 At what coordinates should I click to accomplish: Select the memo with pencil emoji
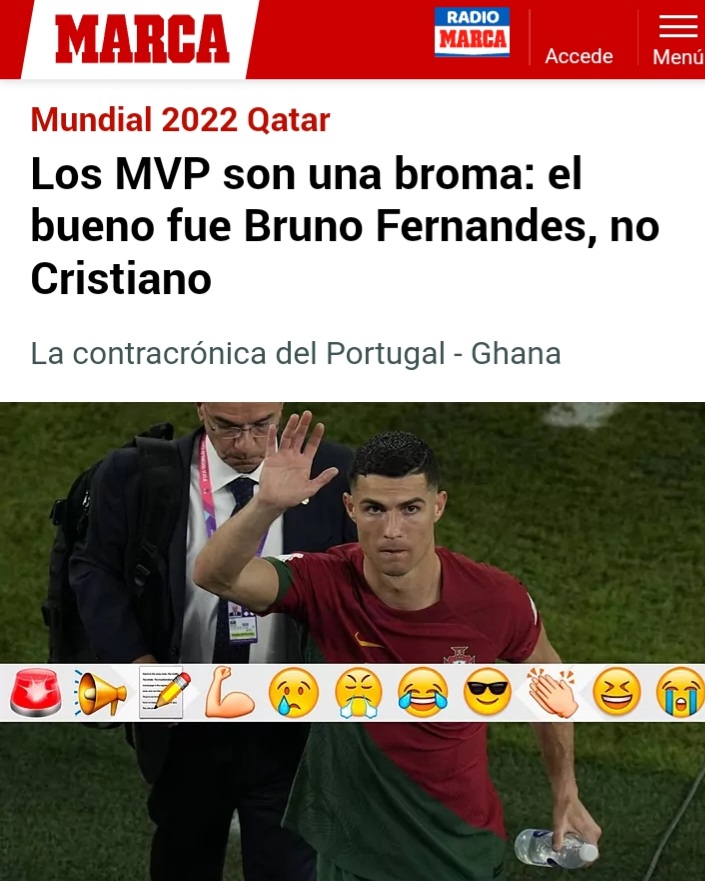click(165, 692)
